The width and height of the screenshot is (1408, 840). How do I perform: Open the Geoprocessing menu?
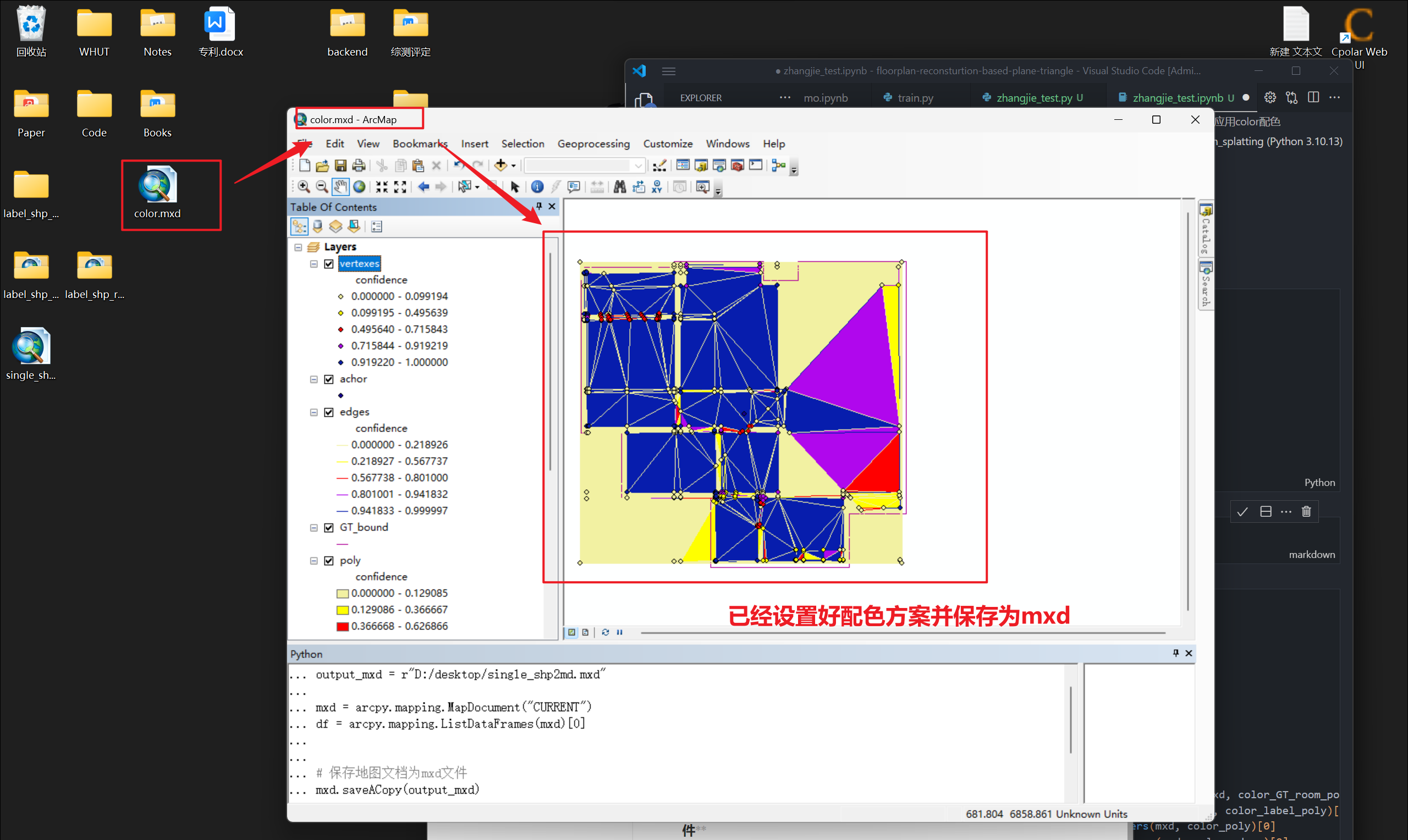click(593, 143)
